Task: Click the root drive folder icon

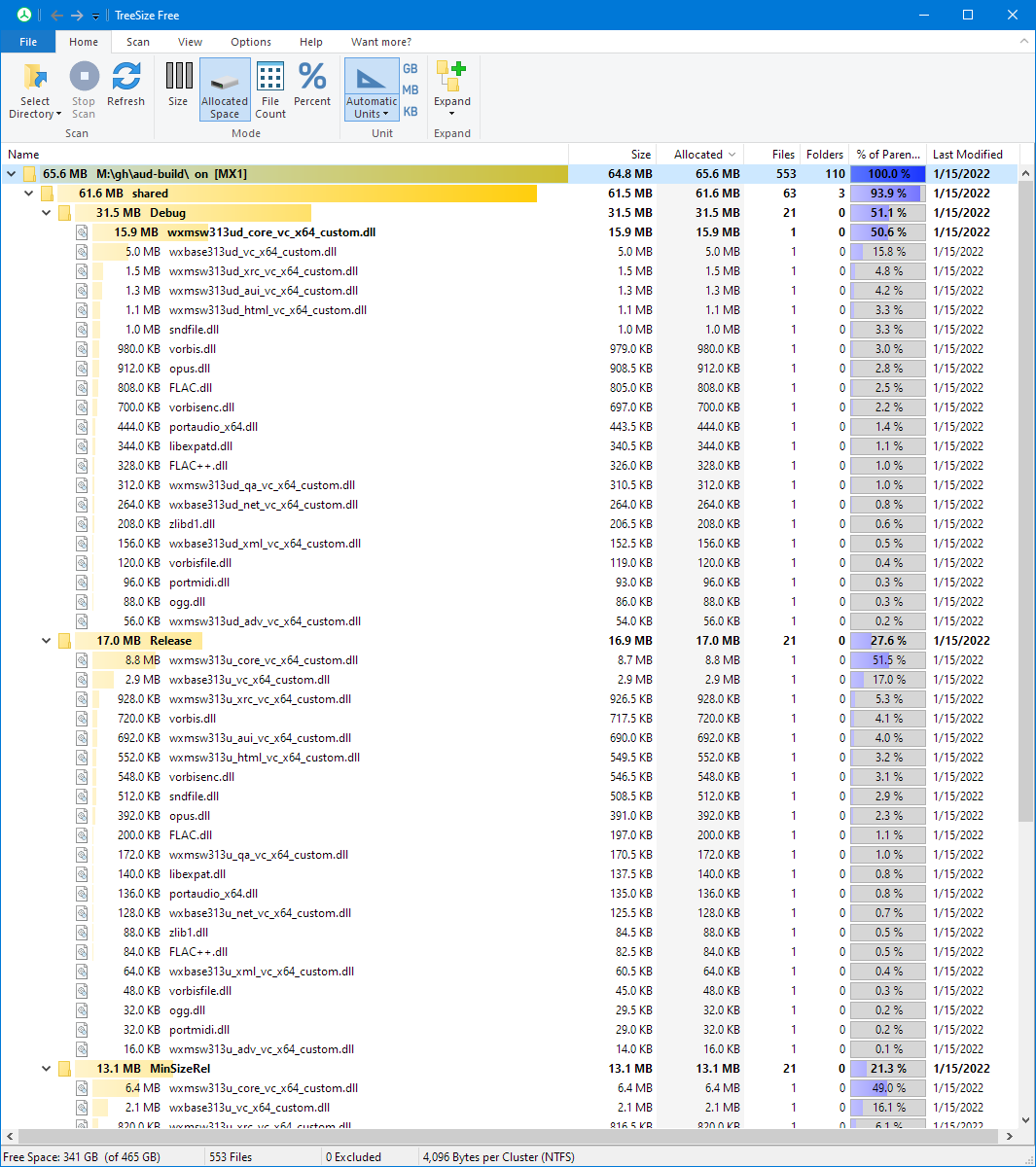Action: point(29,174)
